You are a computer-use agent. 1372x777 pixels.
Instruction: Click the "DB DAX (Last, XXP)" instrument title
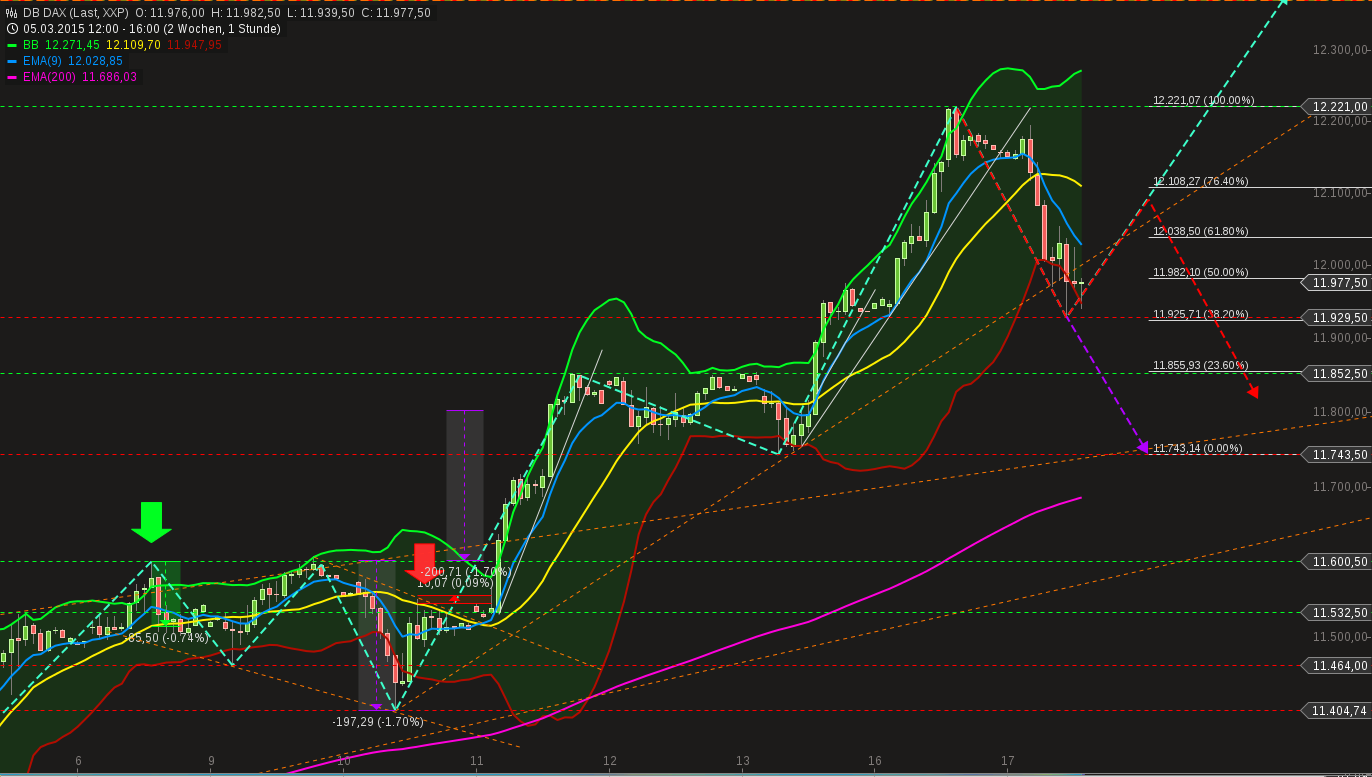tap(76, 13)
